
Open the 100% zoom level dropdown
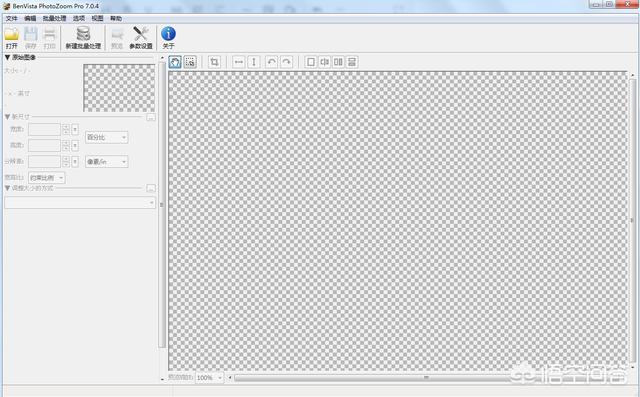209,378
